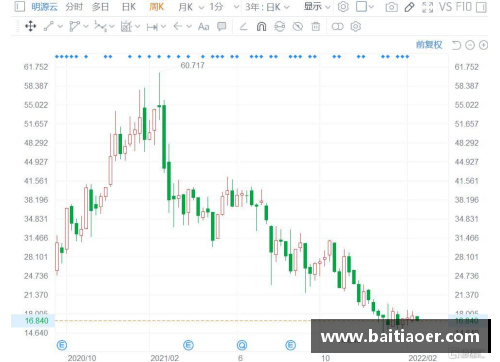Viewport: 500px width, 362px height.
Task: Choose the square layout icon
Action: click(x=362, y=7)
